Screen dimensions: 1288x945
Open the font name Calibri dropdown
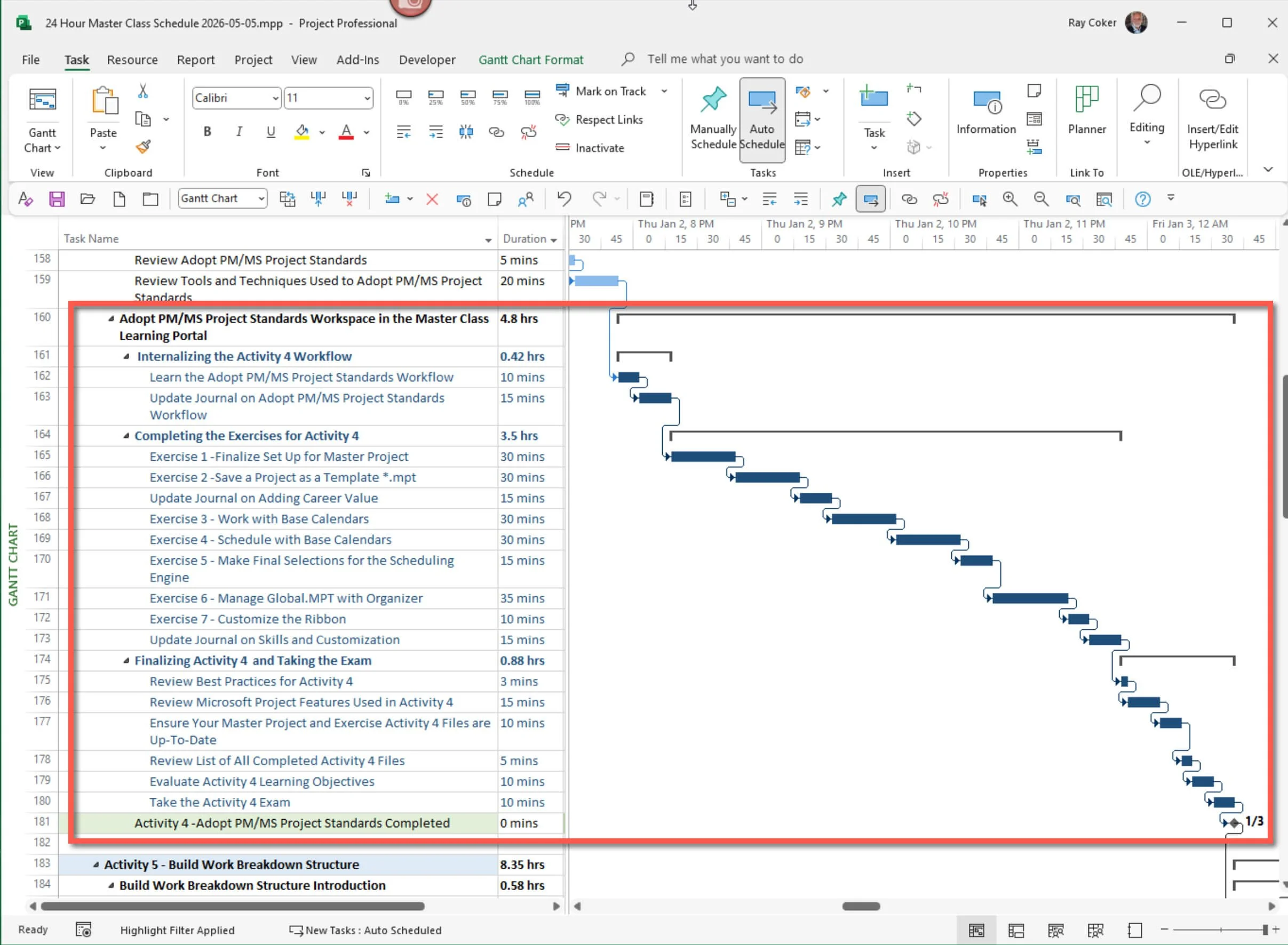point(275,98)
